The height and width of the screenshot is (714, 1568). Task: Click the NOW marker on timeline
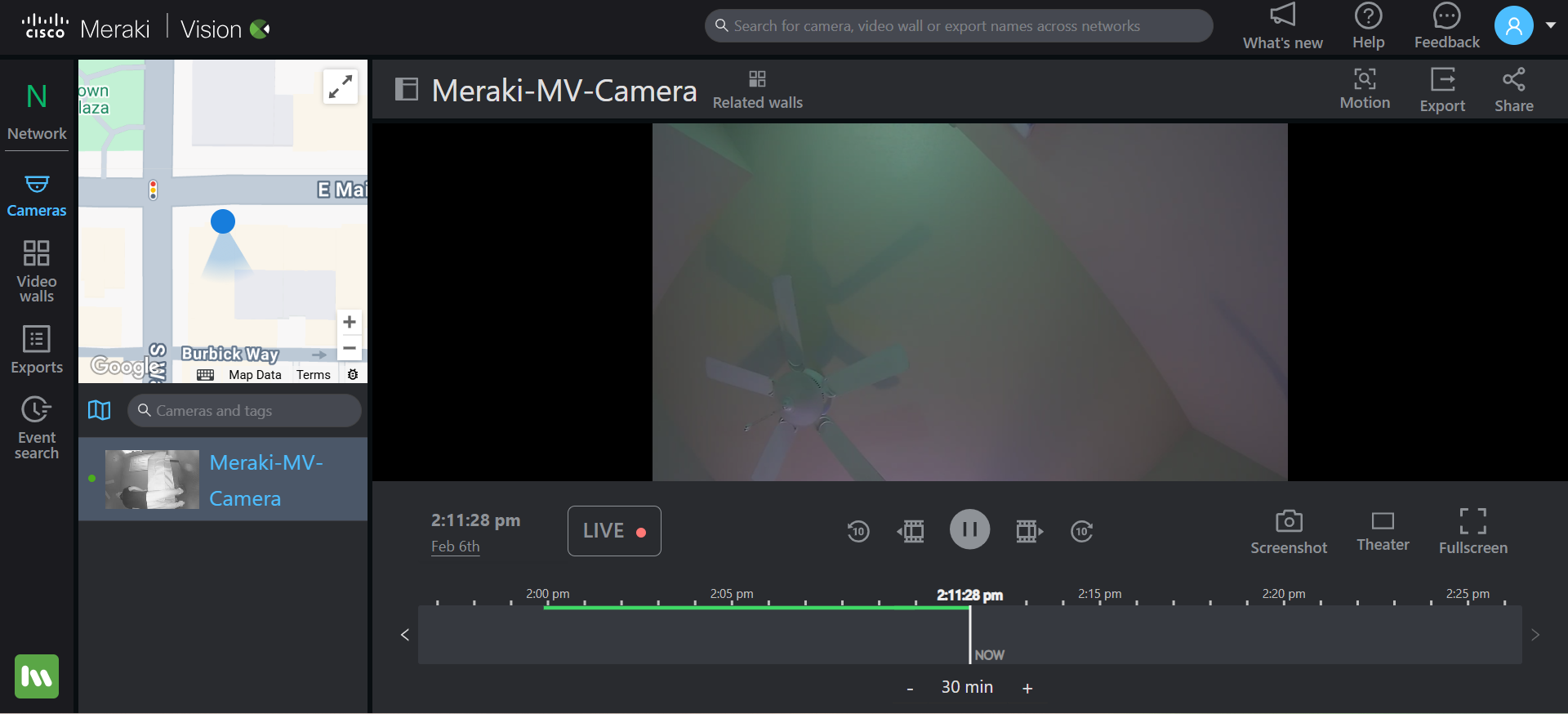[989, 655]
